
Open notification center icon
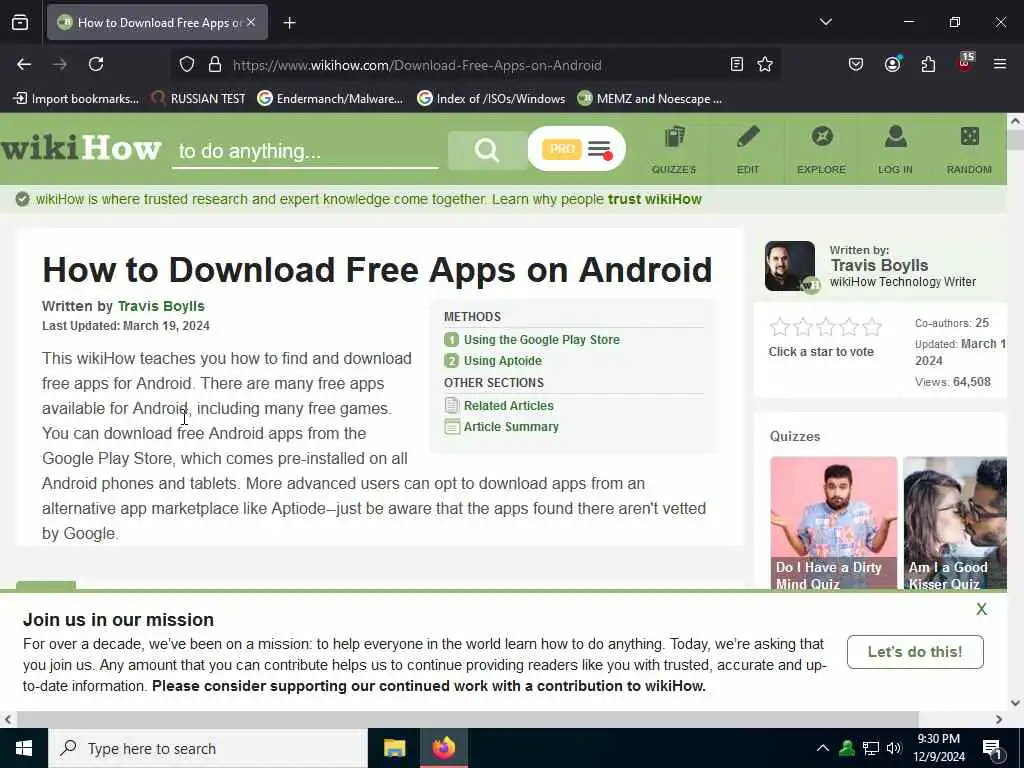[x=992, y=749]
